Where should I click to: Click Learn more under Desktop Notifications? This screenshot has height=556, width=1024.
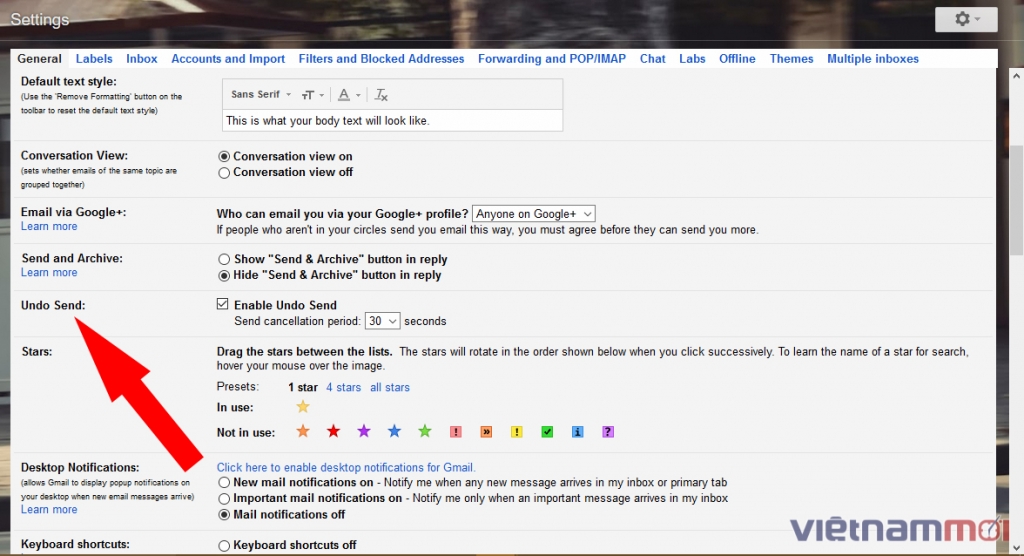[49, 510]
